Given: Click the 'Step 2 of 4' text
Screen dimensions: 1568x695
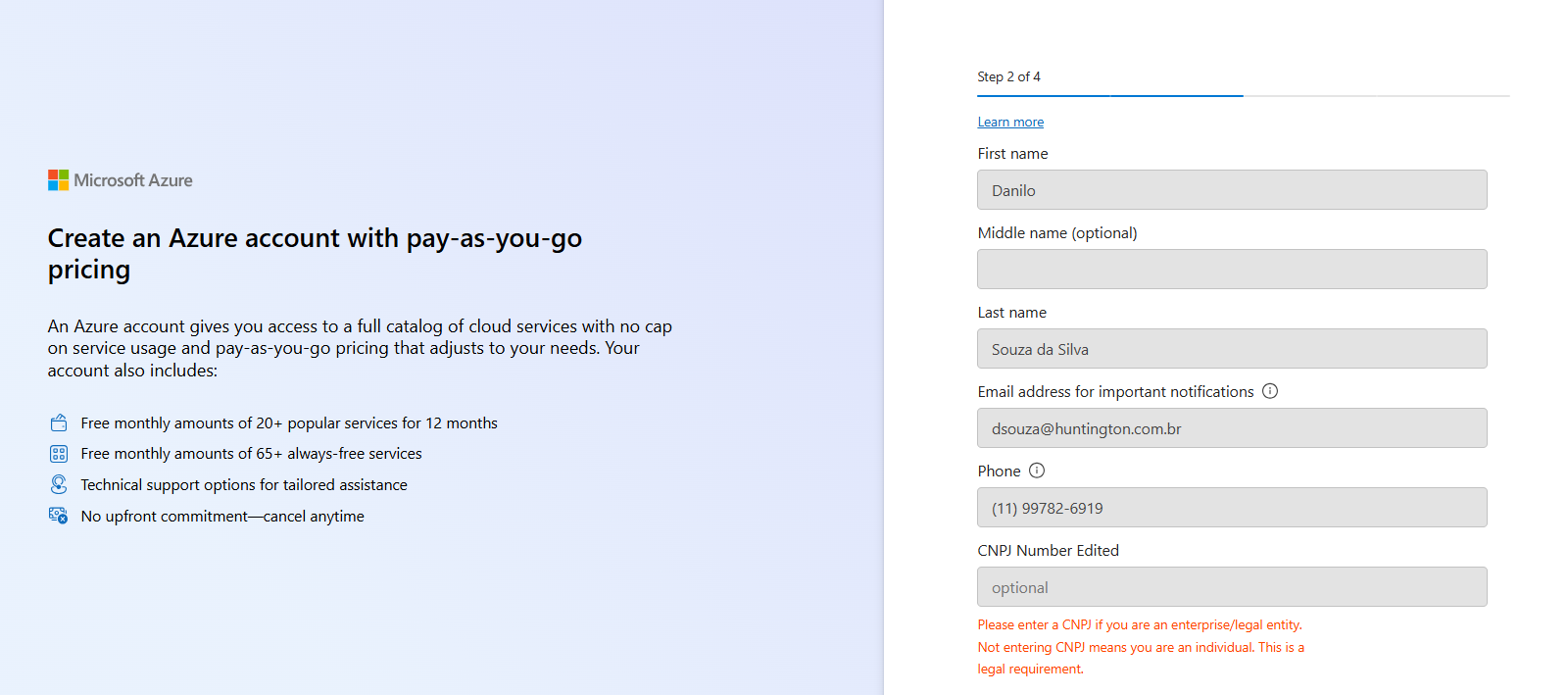Looking at the screenshot, I should tap(1008, 76).
